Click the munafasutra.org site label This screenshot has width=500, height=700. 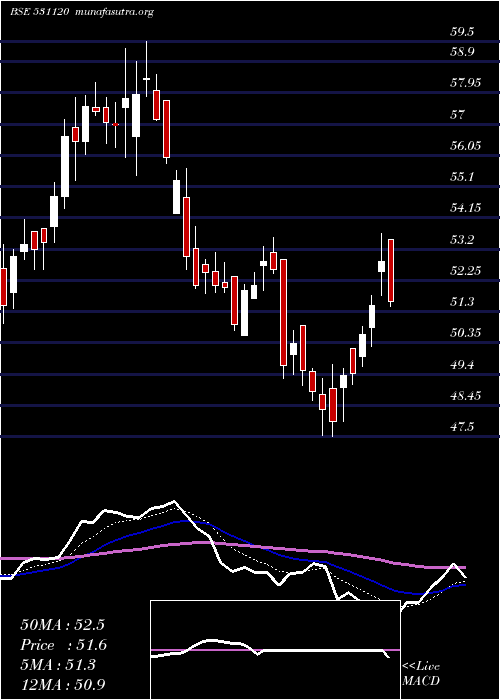(x=113, y=12)
